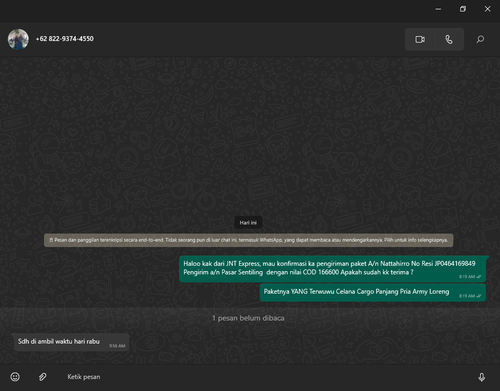Close the WhatsApp window
Viewport: 500px width, 391px height.
click(x=487, y=9)
